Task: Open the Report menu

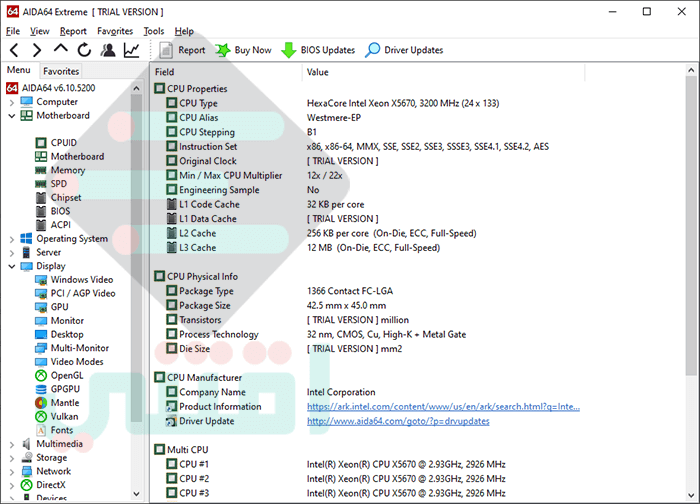Action: coord(73,31)
